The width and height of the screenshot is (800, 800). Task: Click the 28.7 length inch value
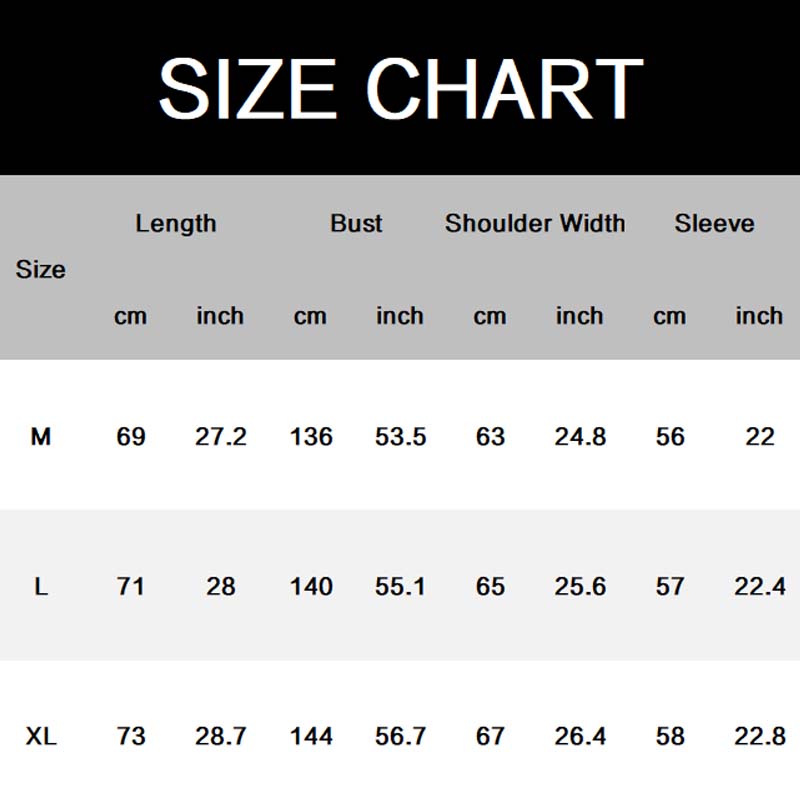pos(221,736)
